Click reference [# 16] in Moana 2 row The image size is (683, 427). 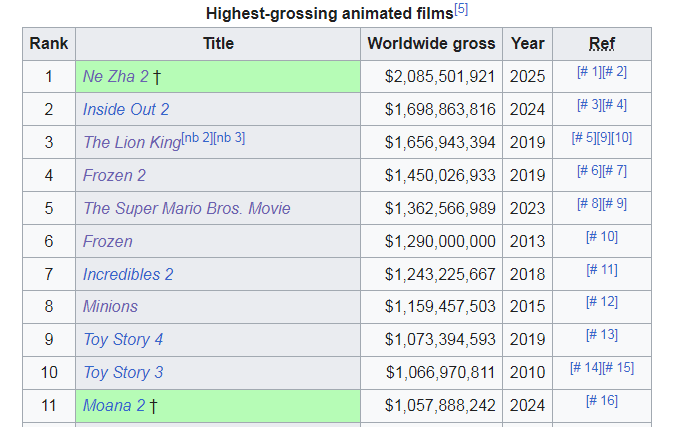point(602,401)
